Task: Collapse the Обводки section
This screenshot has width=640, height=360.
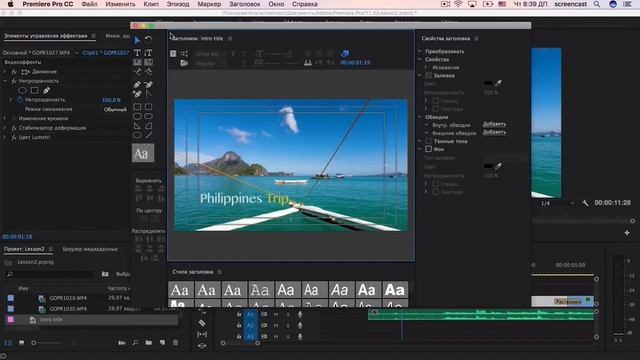Action: (x=420, y=117)
